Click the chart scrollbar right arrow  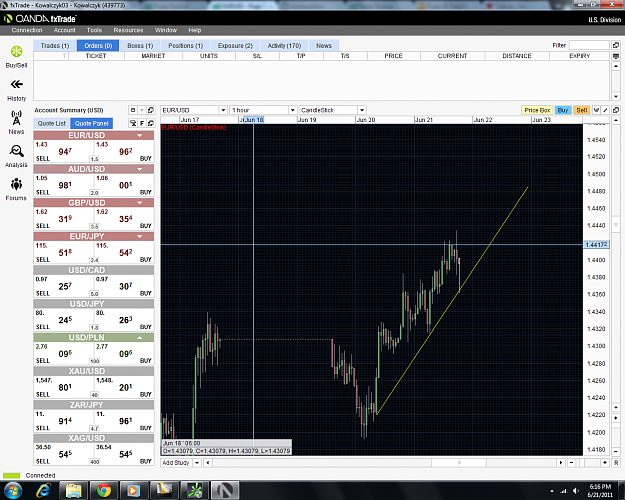coord(561,463)
